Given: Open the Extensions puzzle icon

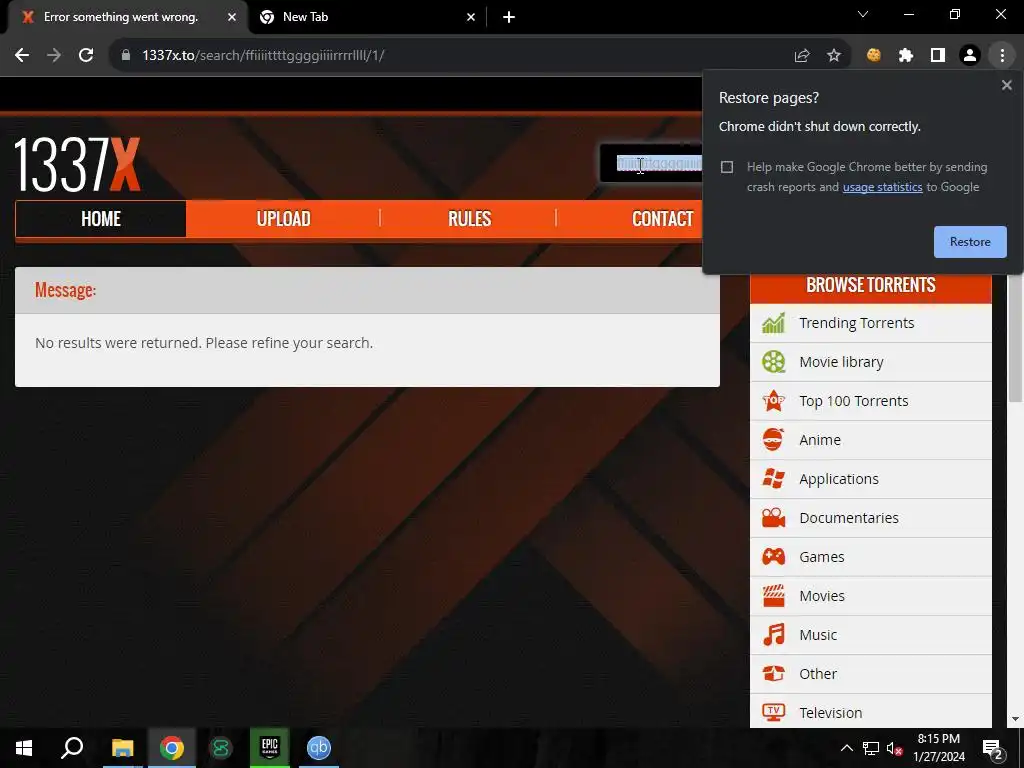Looking at the screenshot, I should coord(906,56).
